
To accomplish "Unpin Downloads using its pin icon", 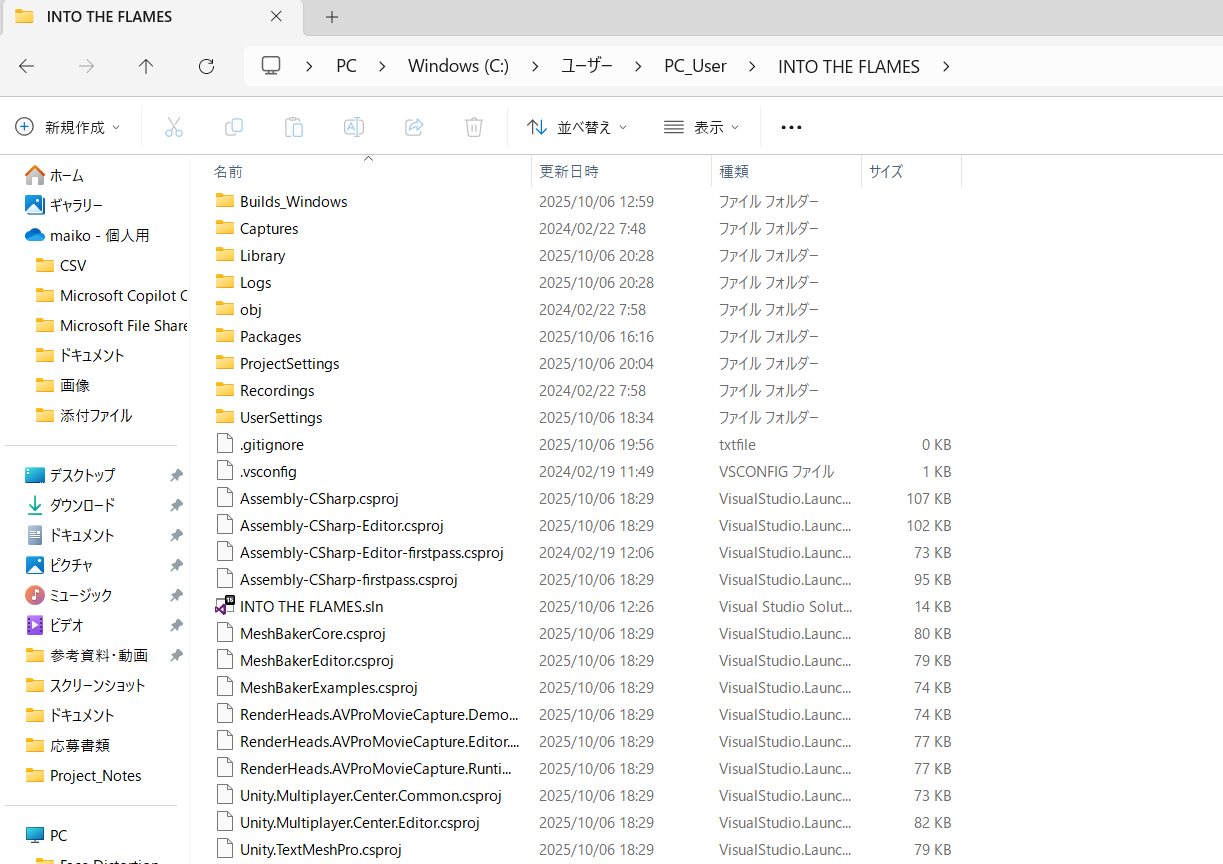I will [176, 505].
